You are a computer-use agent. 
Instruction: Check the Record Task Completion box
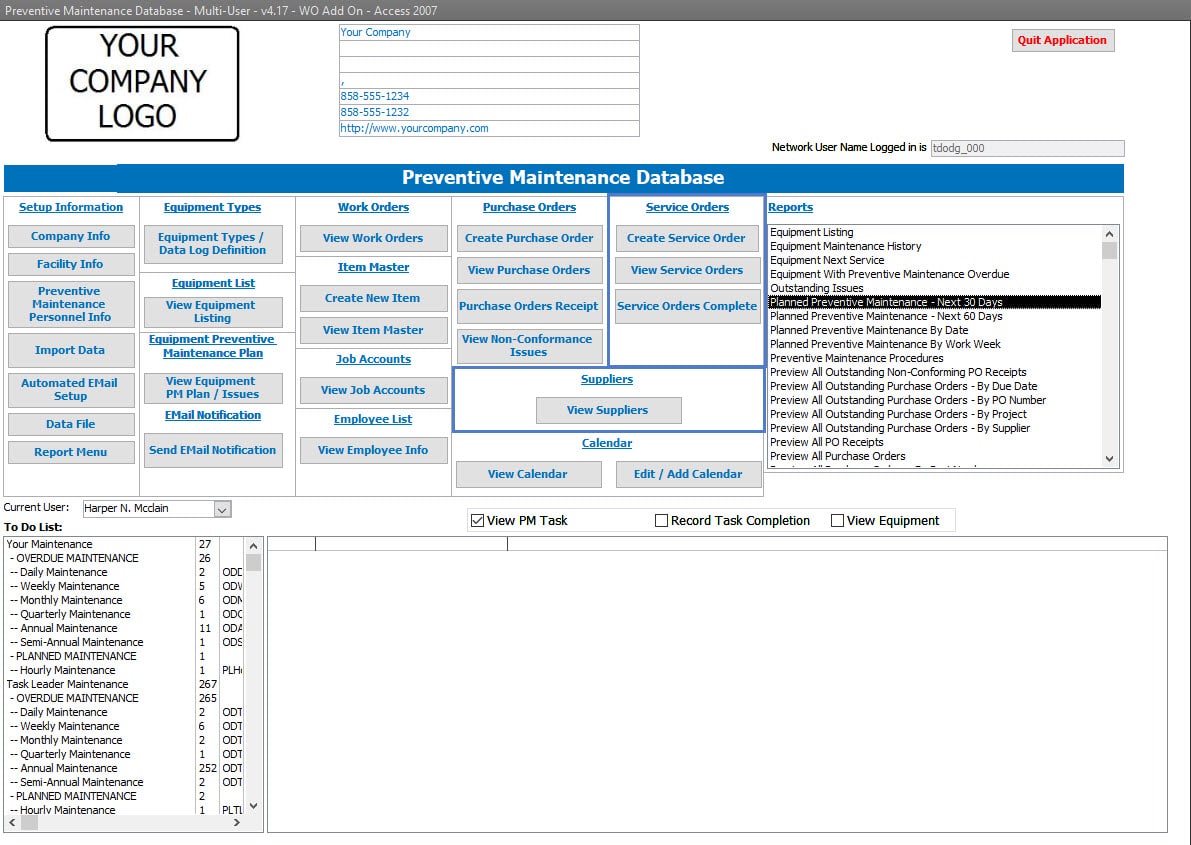point(662,521)
